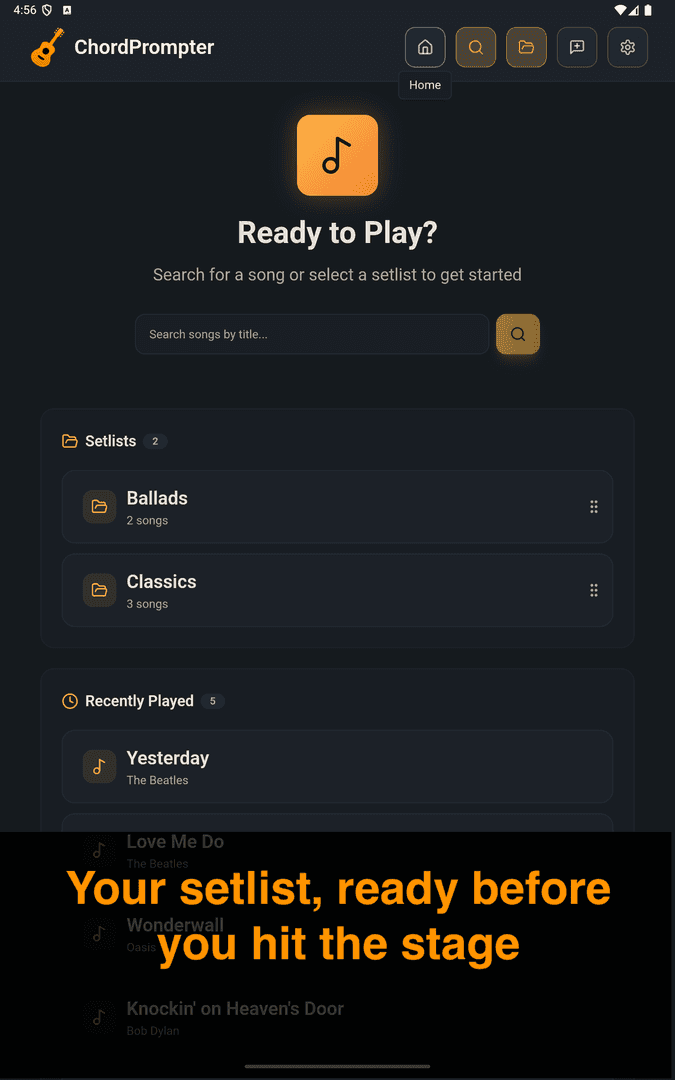Click the Yesterday music note icon
Viewport: 675px width, 1080px height.
click(x=100, y=767)
